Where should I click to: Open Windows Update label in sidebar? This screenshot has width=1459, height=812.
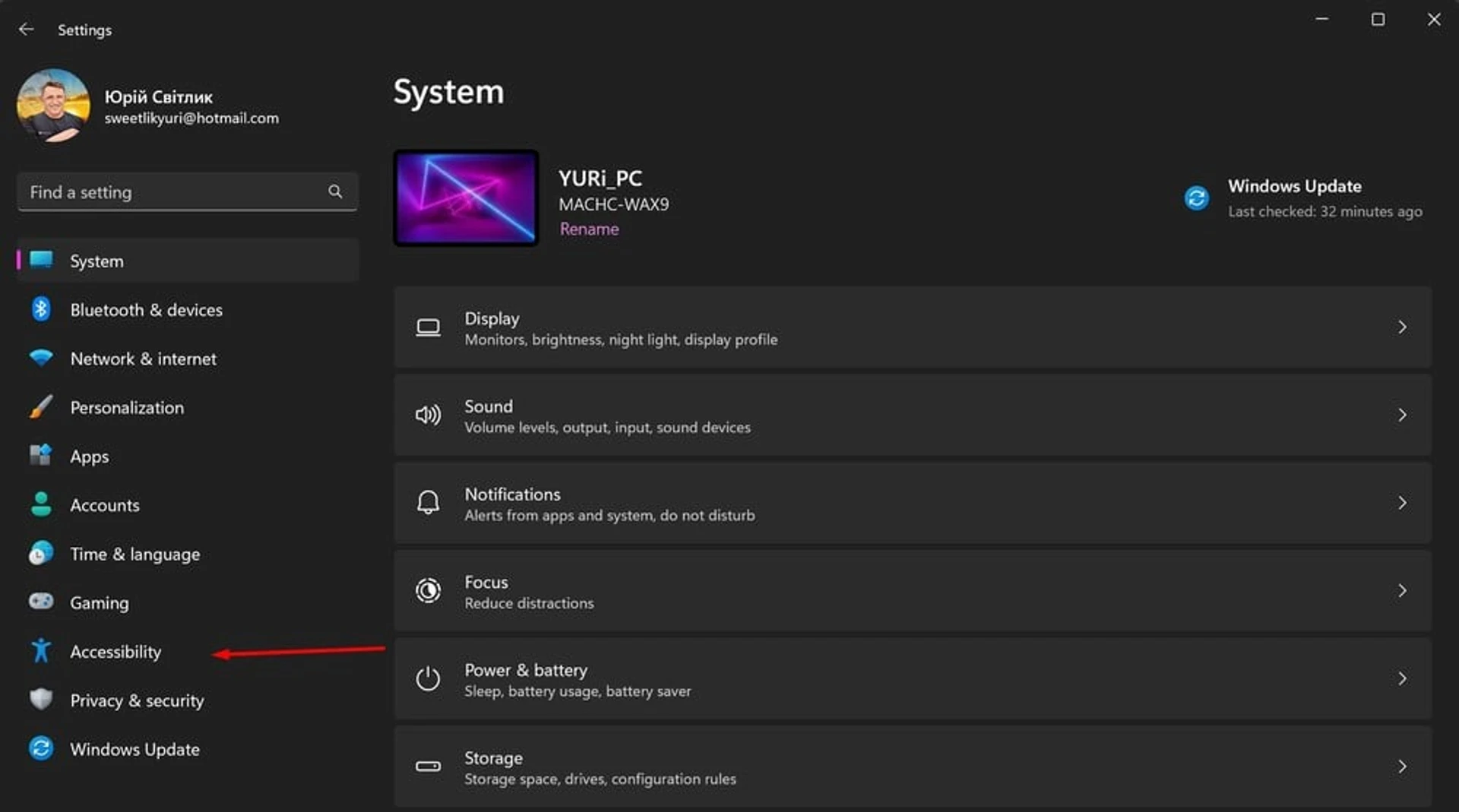point(135,749)
